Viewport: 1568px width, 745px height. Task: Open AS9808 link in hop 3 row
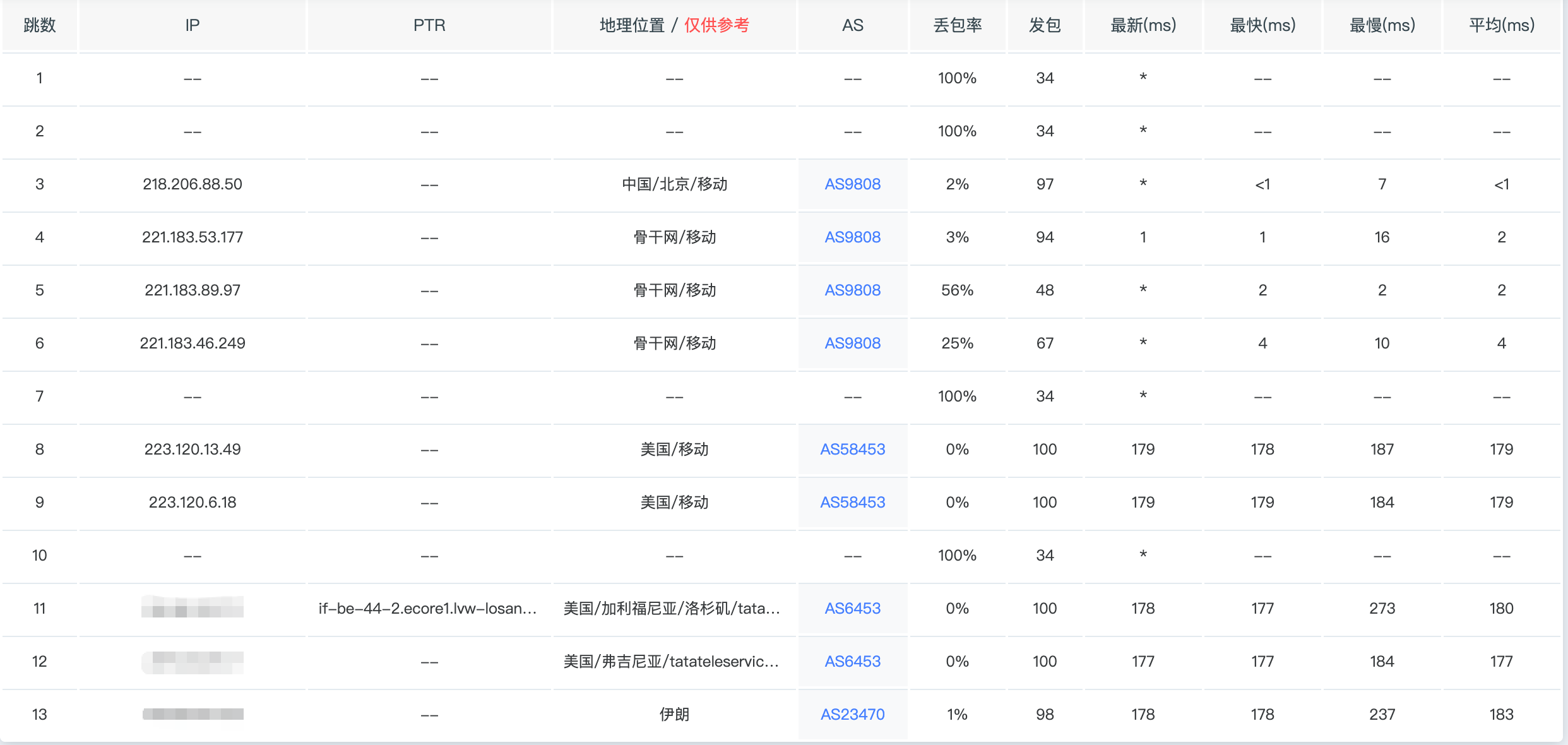coord(852,184)
